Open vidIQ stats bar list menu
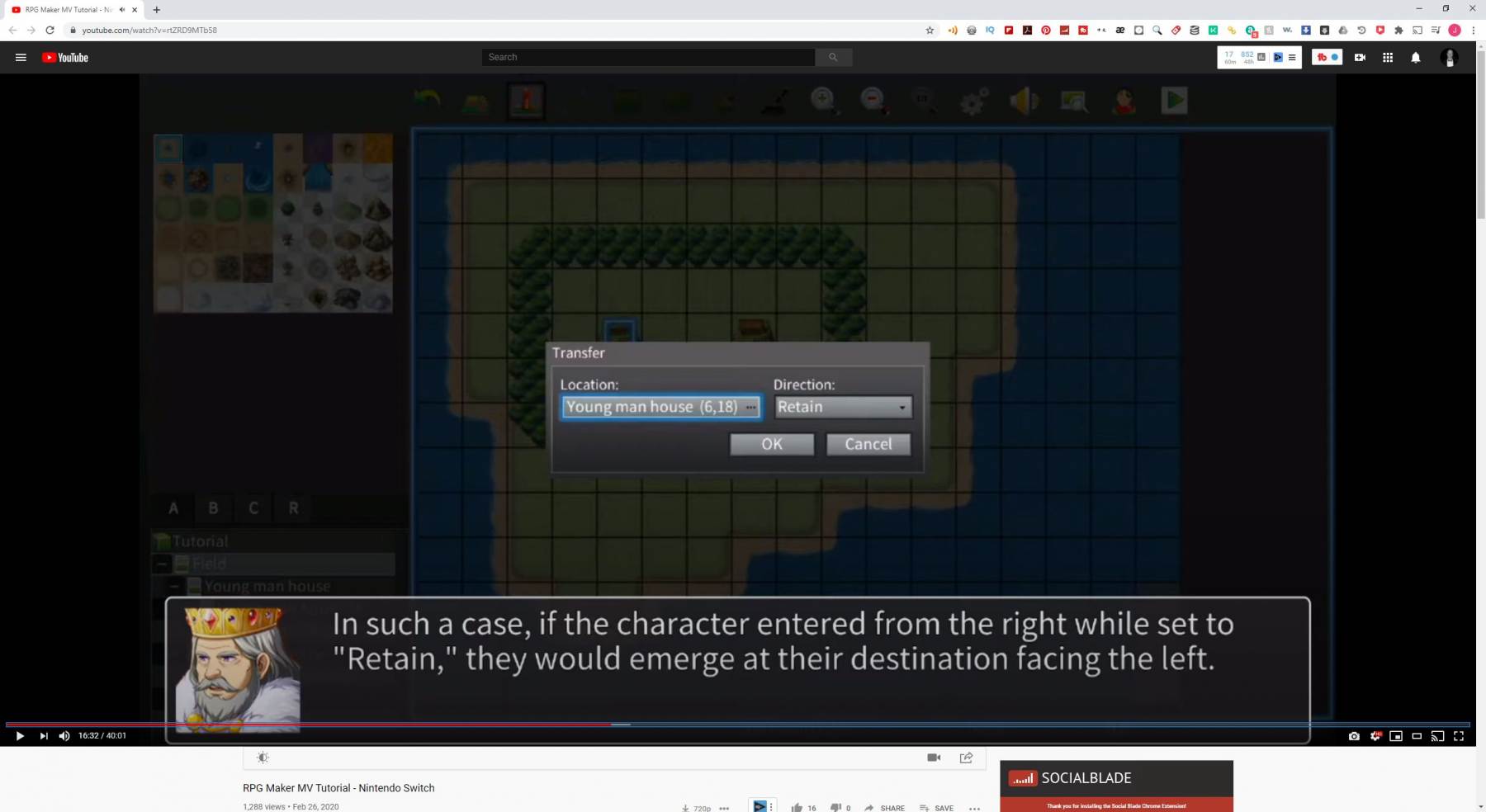 pos(1292,57)
